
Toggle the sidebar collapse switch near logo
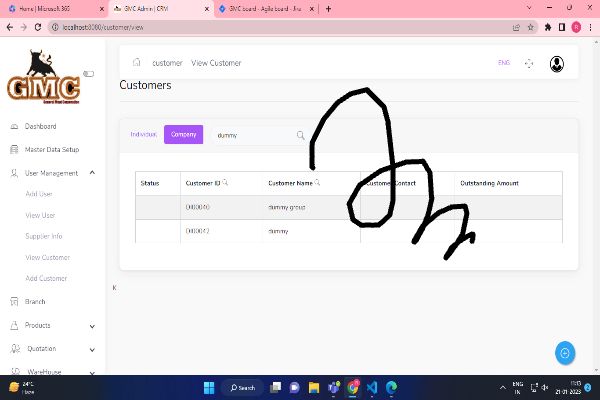click(x=88, y=73)
